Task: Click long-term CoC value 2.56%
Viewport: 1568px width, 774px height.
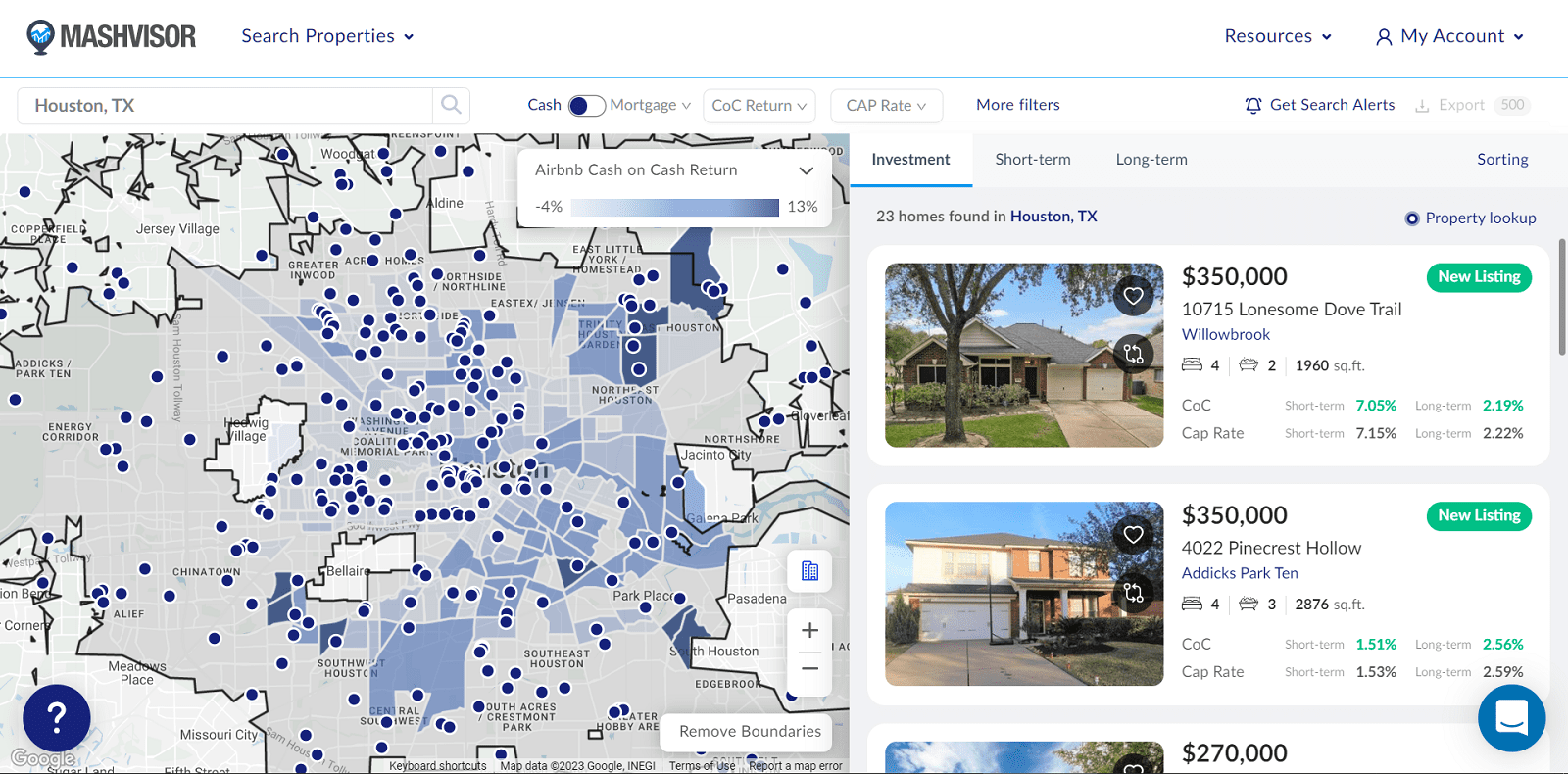Action: point(1502,645)
